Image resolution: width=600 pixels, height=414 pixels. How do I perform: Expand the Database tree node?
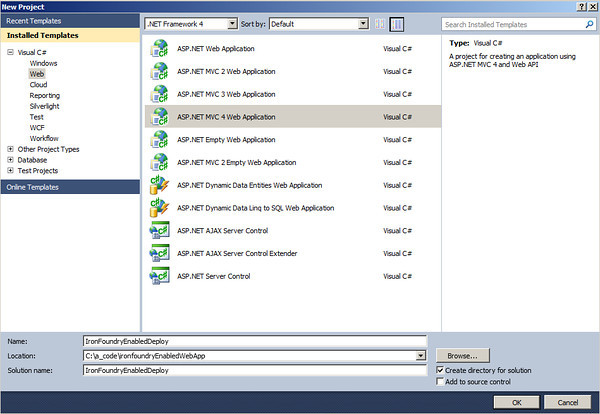click(10, 160)
